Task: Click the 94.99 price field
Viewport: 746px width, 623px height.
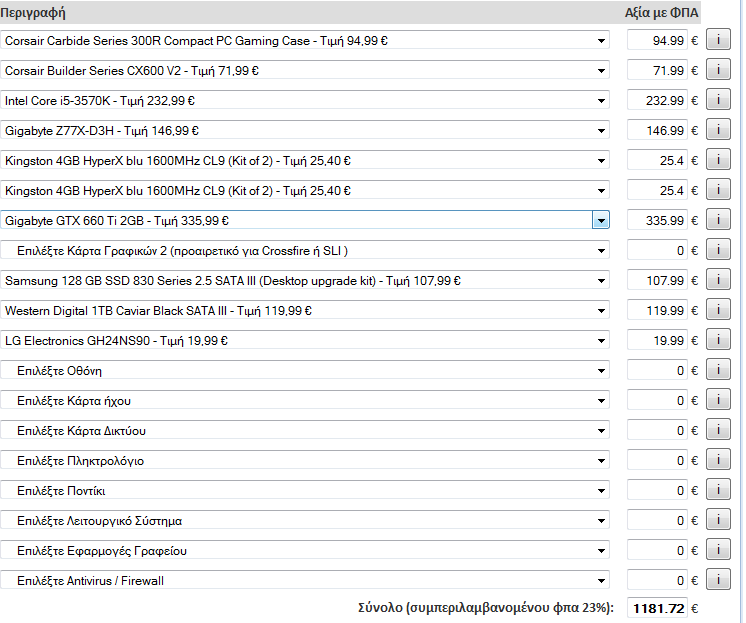Action: [x=657, y=40]
